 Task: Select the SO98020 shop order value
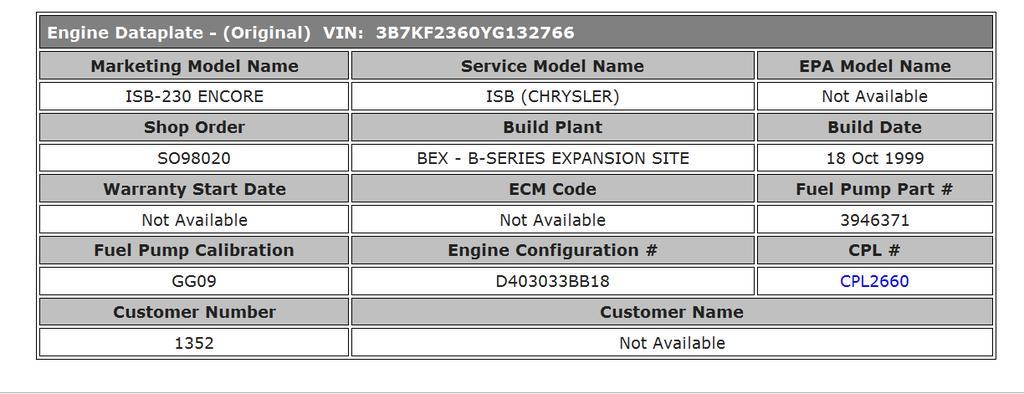pos(194,158)
